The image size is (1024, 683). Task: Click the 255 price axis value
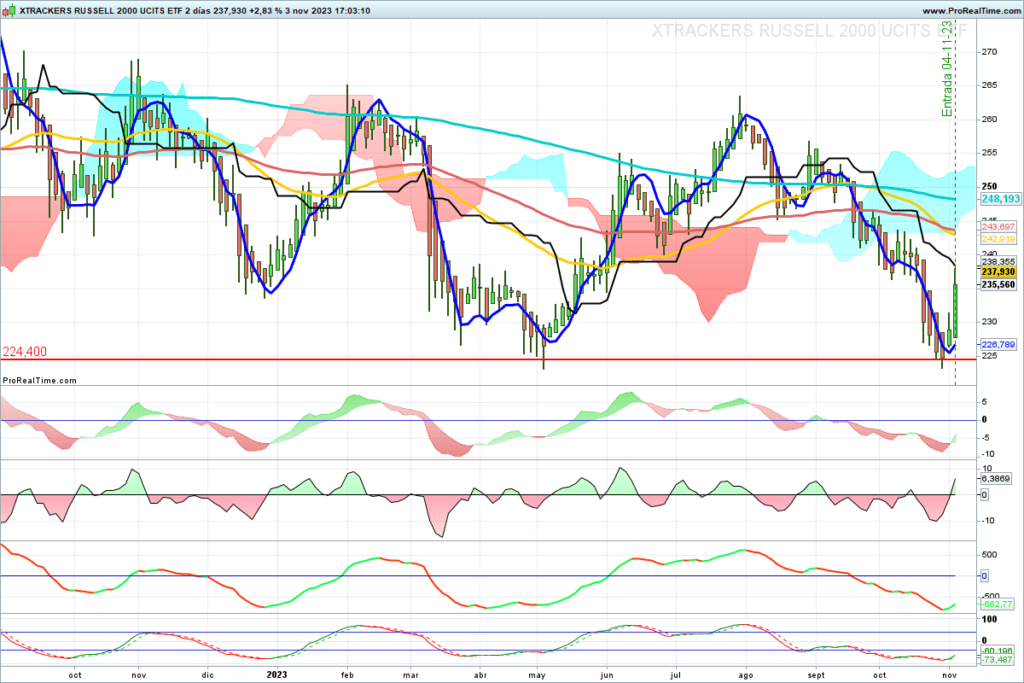[x=989, y=153]
